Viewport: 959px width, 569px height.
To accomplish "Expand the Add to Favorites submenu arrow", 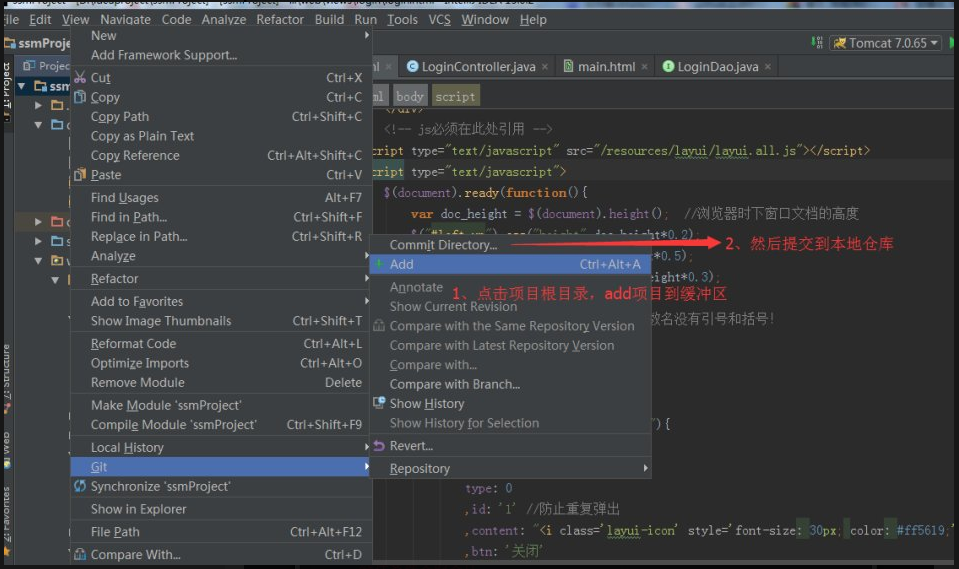I will 366,301.
